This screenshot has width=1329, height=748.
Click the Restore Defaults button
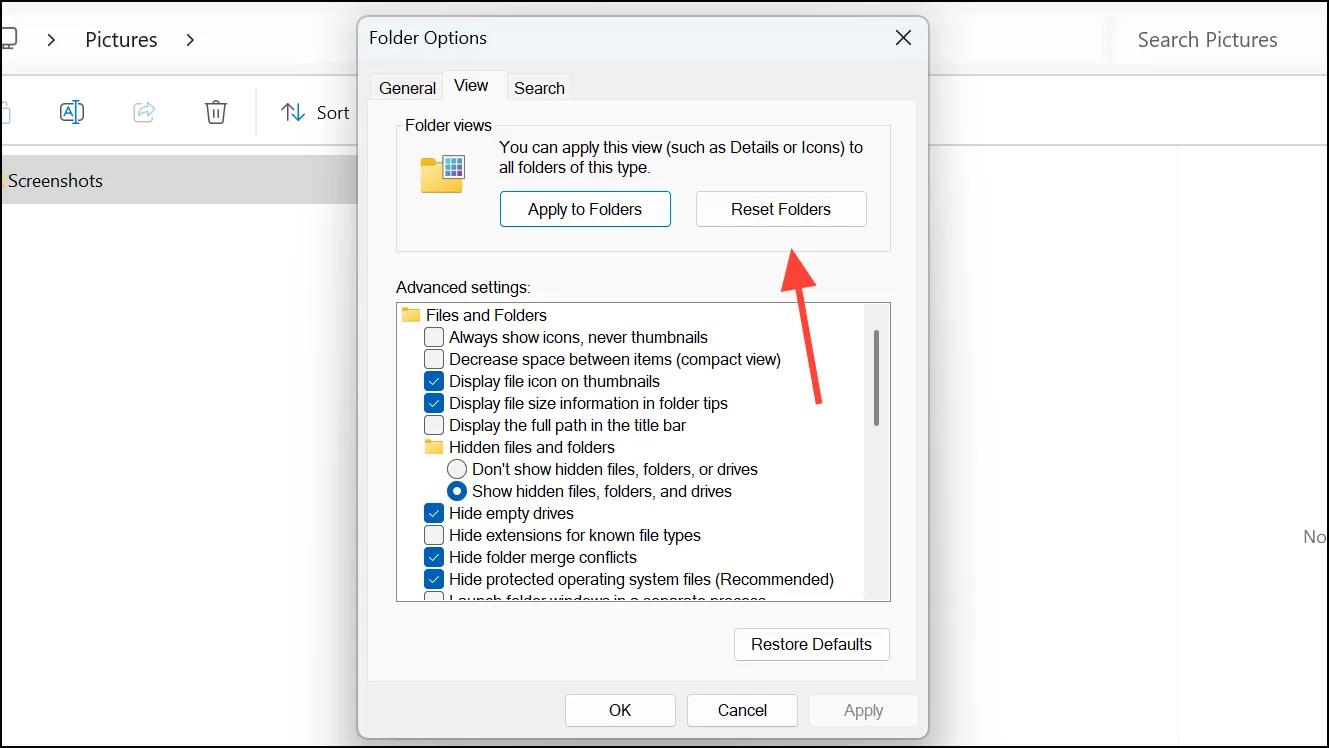[812, 644]
